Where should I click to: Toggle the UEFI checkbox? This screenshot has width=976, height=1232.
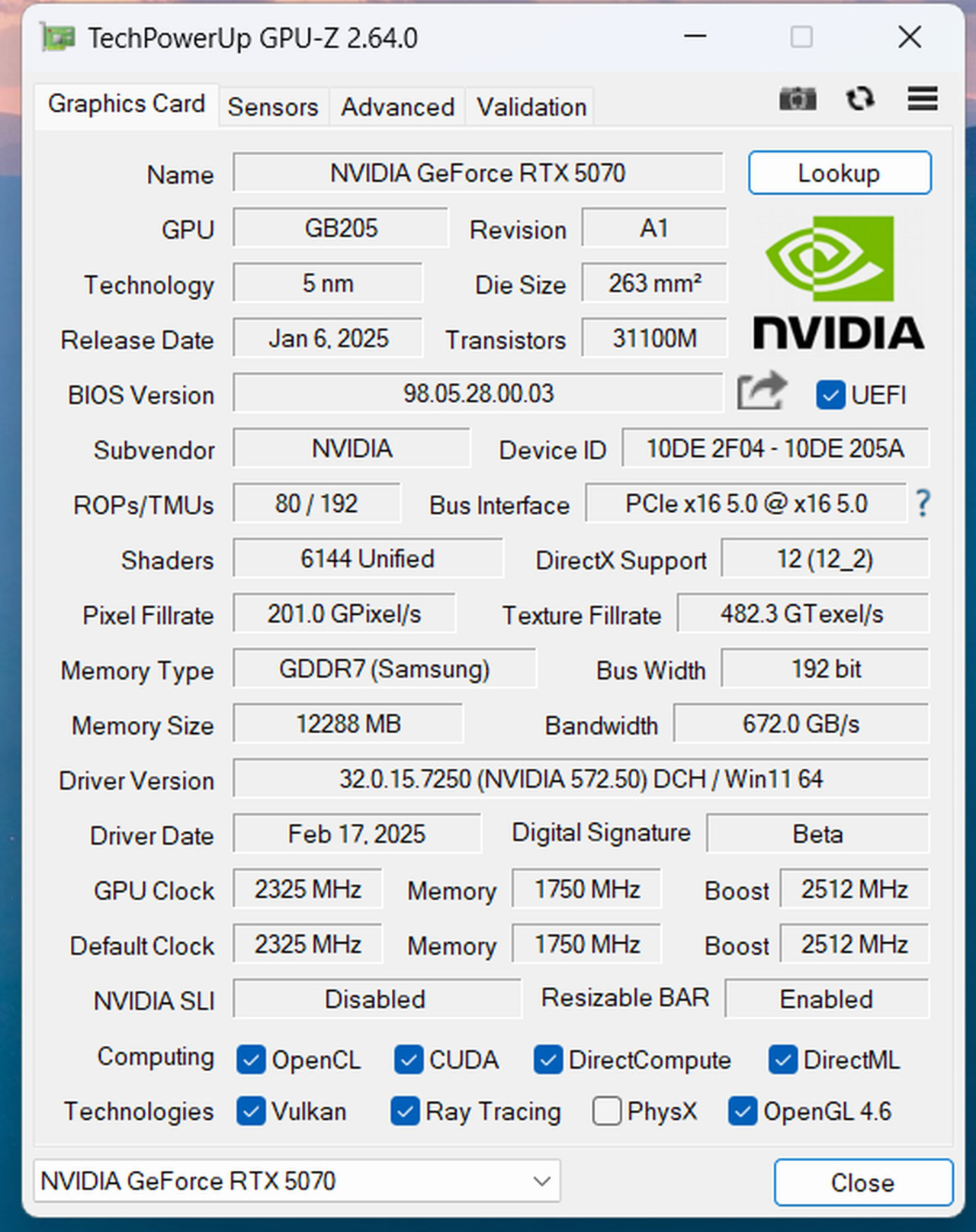830,395
